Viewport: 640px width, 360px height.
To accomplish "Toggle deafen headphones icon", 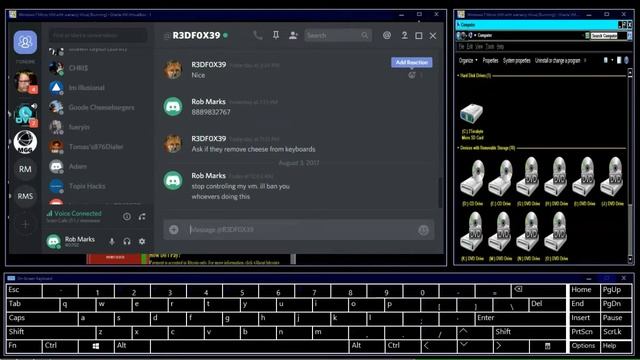I will 127,242.
